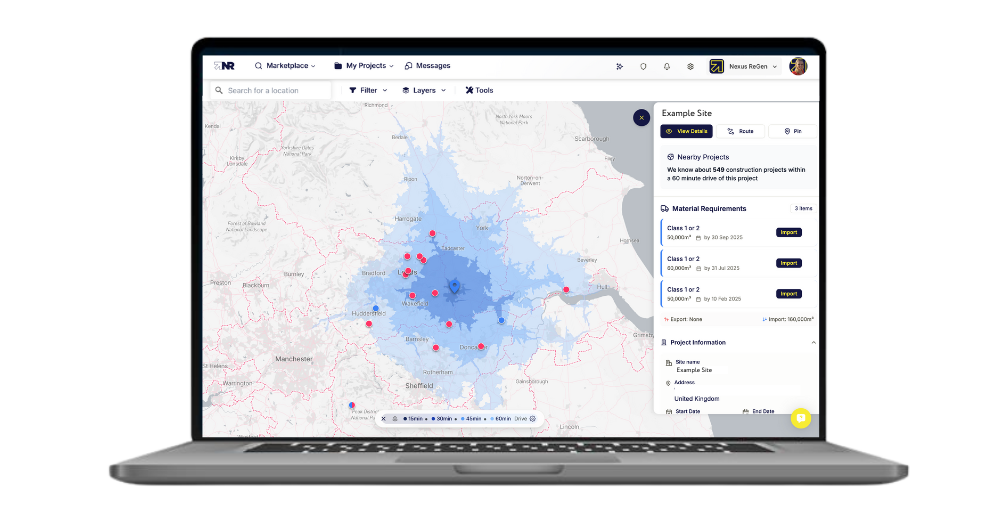The width and height of the screenshot is (999, 506).
Task: Click the Manchester map label
Action: tap(294, 359)
